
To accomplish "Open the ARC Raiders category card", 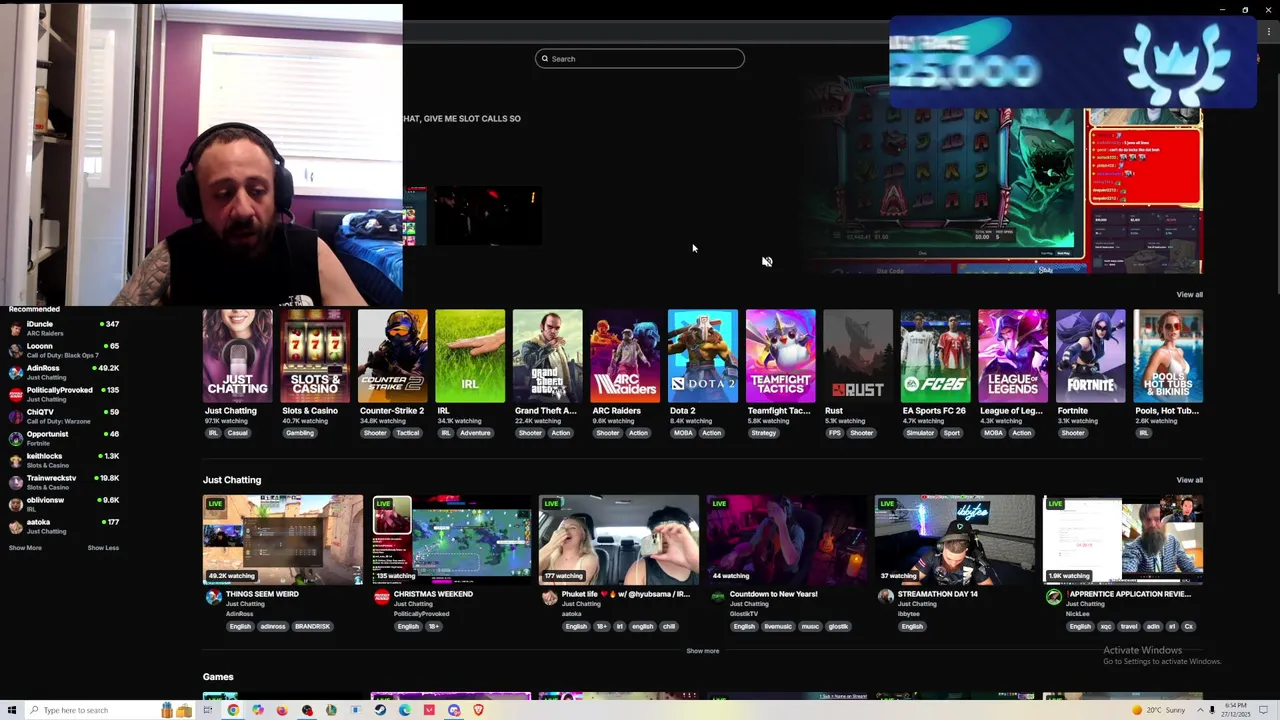I will point(625,356).
